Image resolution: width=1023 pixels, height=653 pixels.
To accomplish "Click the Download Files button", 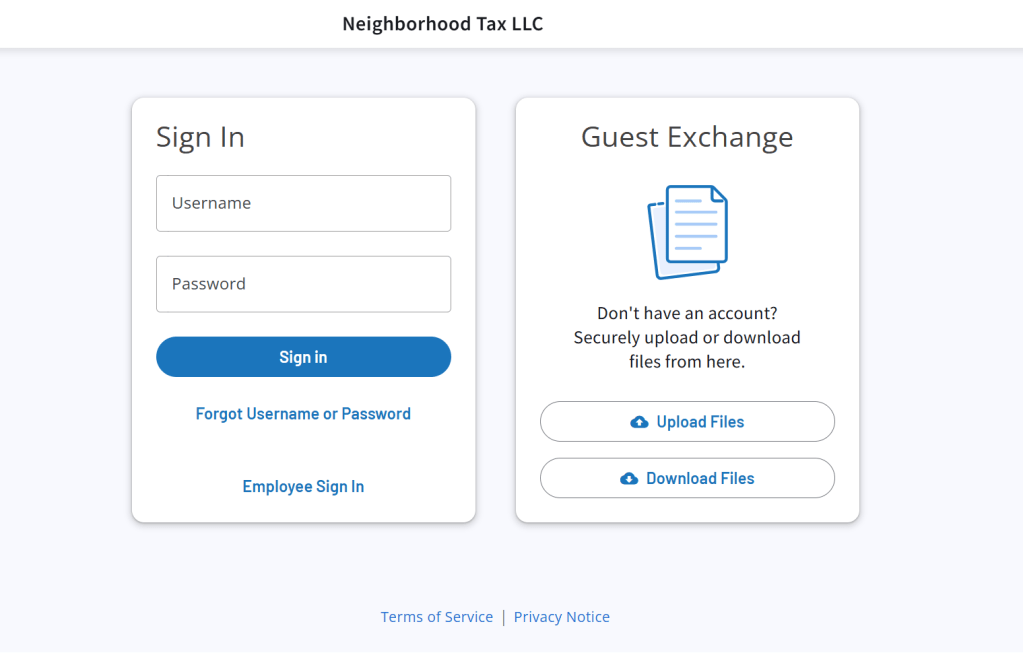I will (687, 479).
